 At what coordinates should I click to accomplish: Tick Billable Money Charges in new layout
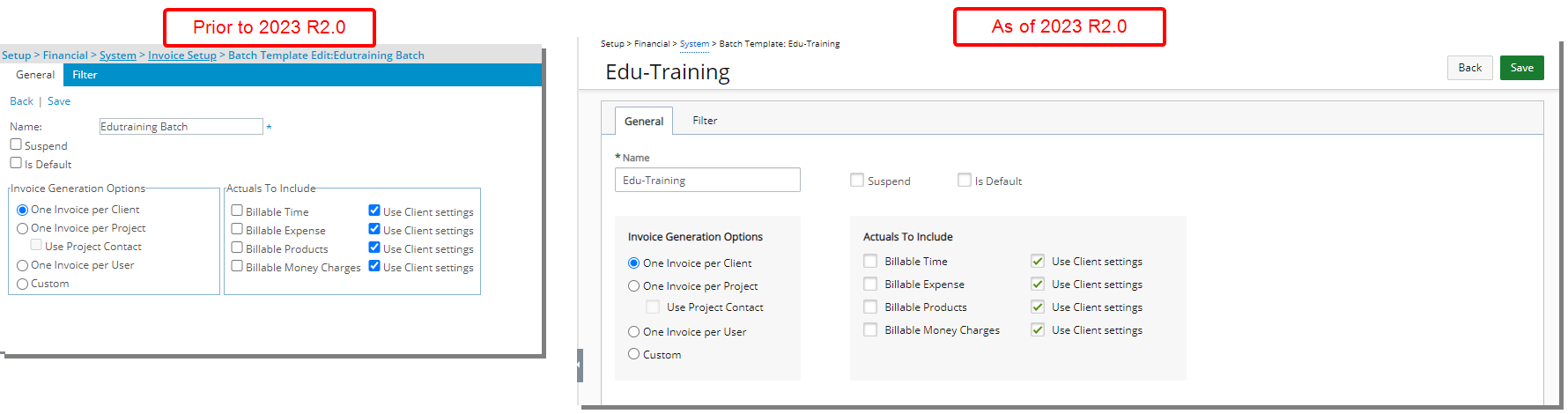(x=870, y=329)
